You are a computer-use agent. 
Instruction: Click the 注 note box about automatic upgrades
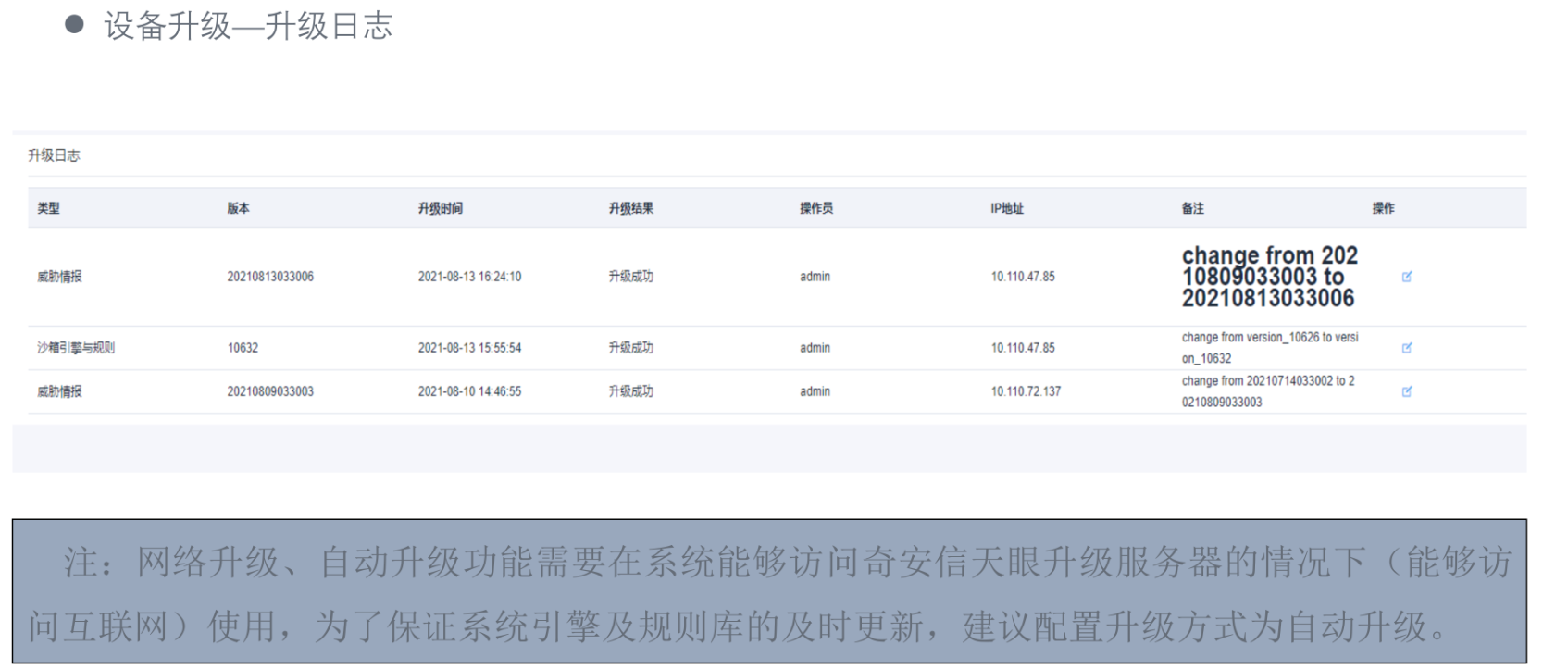tap(768, 592)
